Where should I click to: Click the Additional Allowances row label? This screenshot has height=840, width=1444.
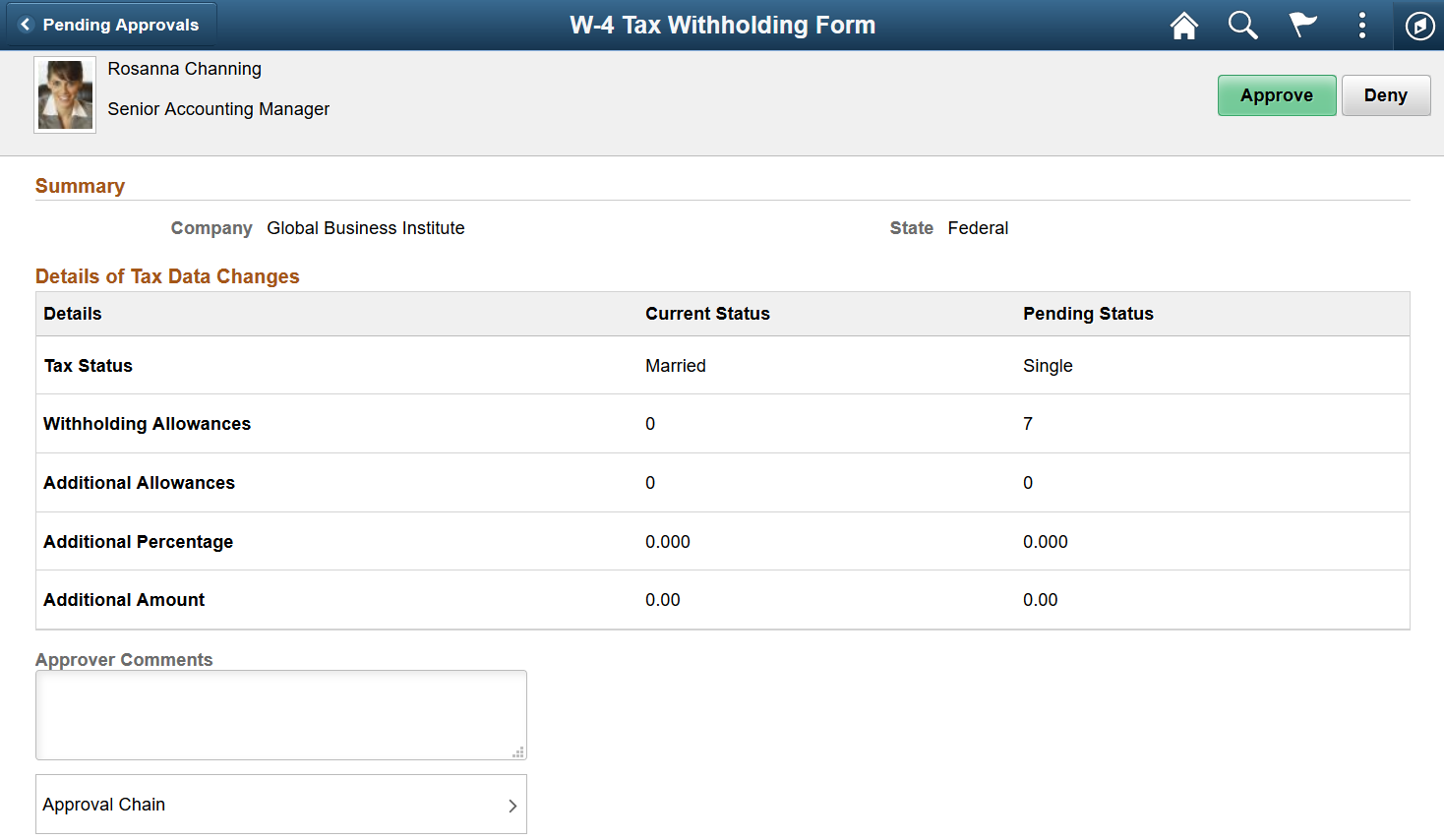140,483
